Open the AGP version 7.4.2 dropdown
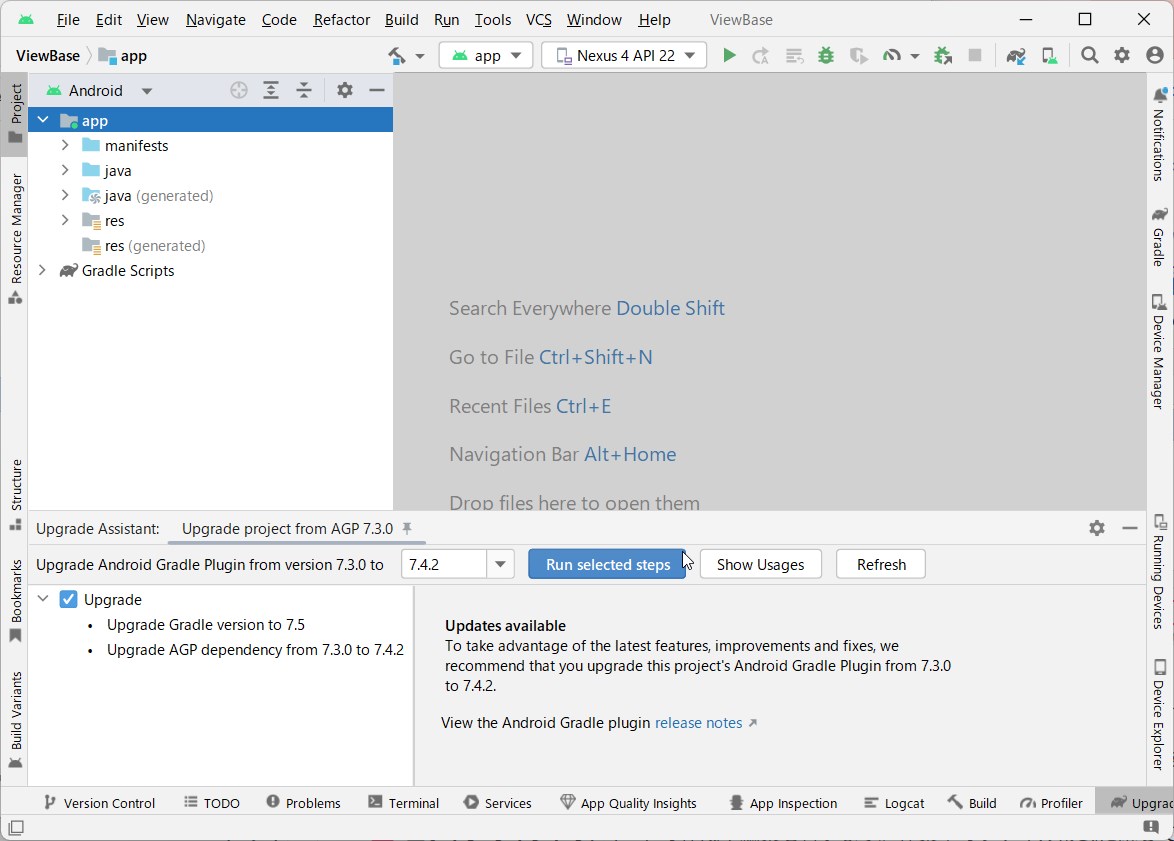This screenshot has width=1174, height=841. [x=500, y=565]
